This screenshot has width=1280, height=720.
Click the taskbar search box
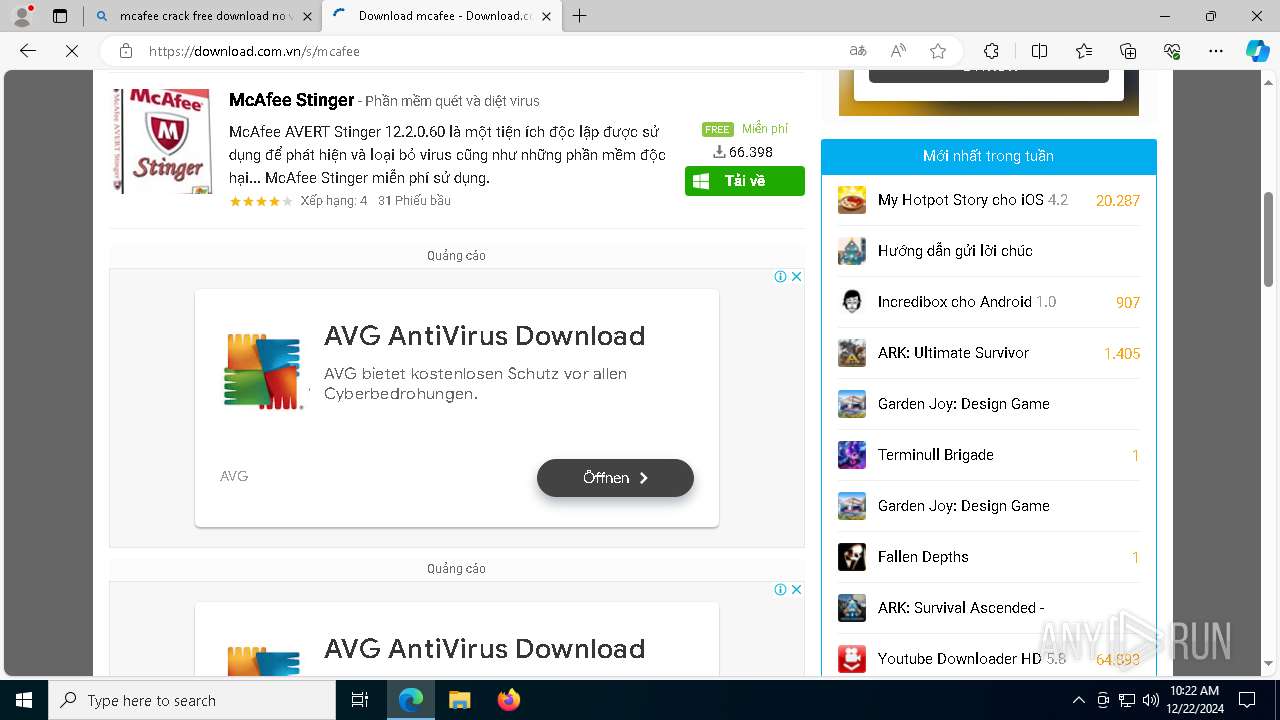point(192,700)
